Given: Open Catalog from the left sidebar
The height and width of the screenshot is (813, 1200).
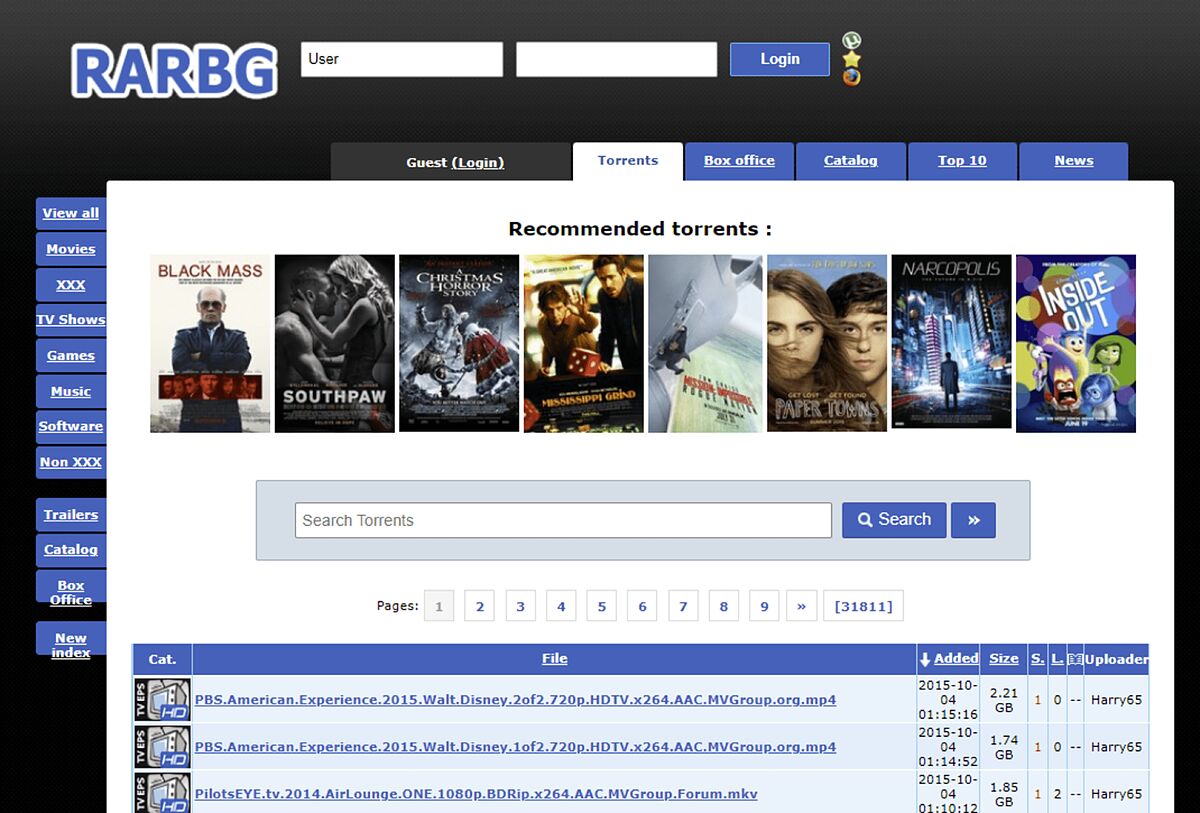Looking at the screenshot, I should 71,550.
